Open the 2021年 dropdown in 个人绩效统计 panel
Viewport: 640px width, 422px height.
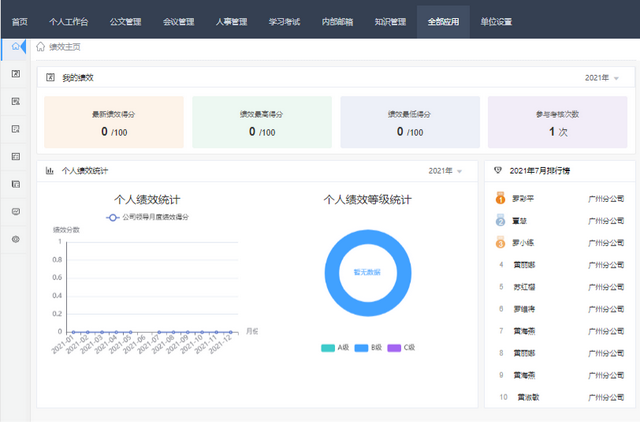pos(445,171)
